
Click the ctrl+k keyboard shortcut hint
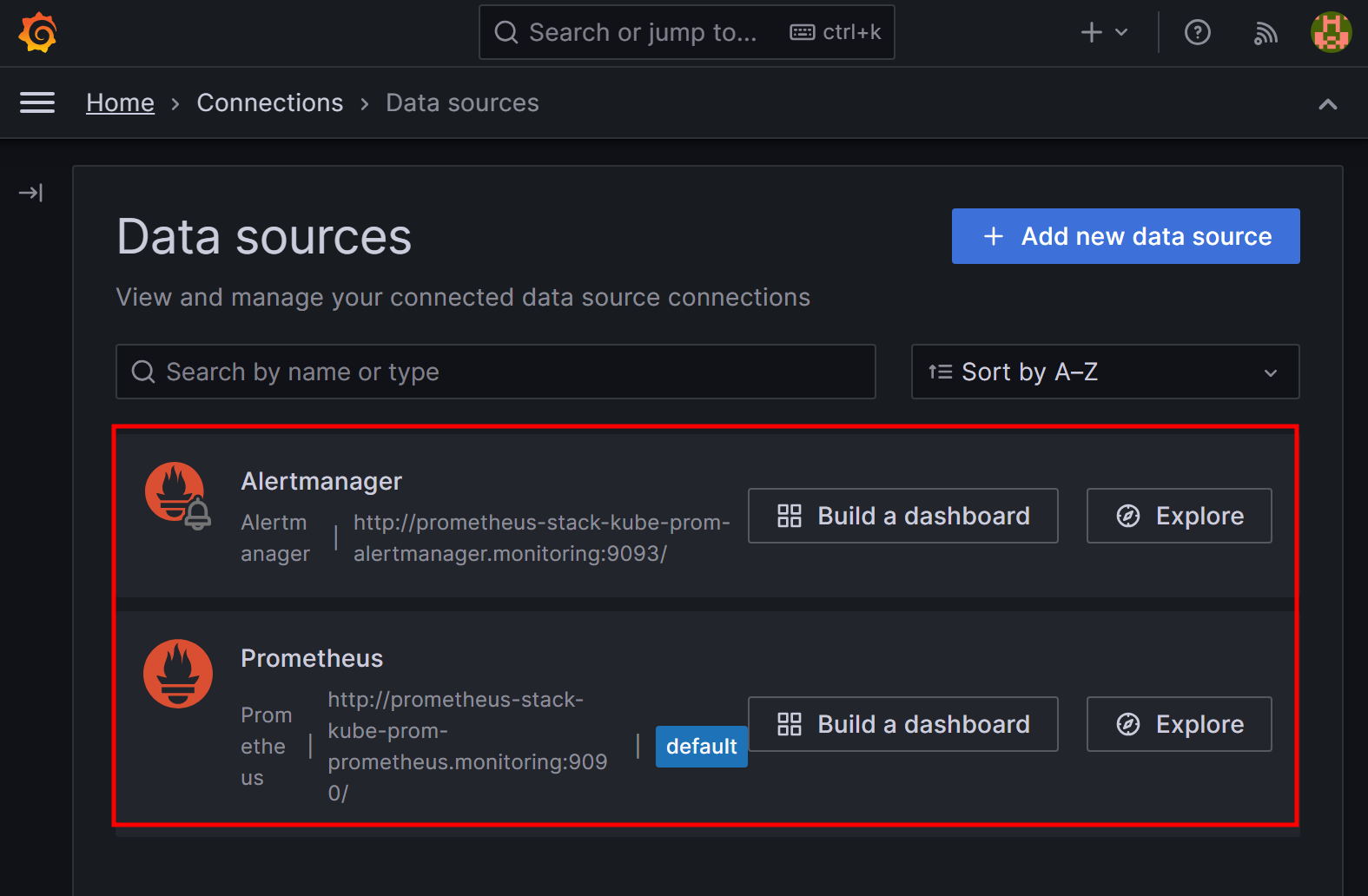pos(836,33)
